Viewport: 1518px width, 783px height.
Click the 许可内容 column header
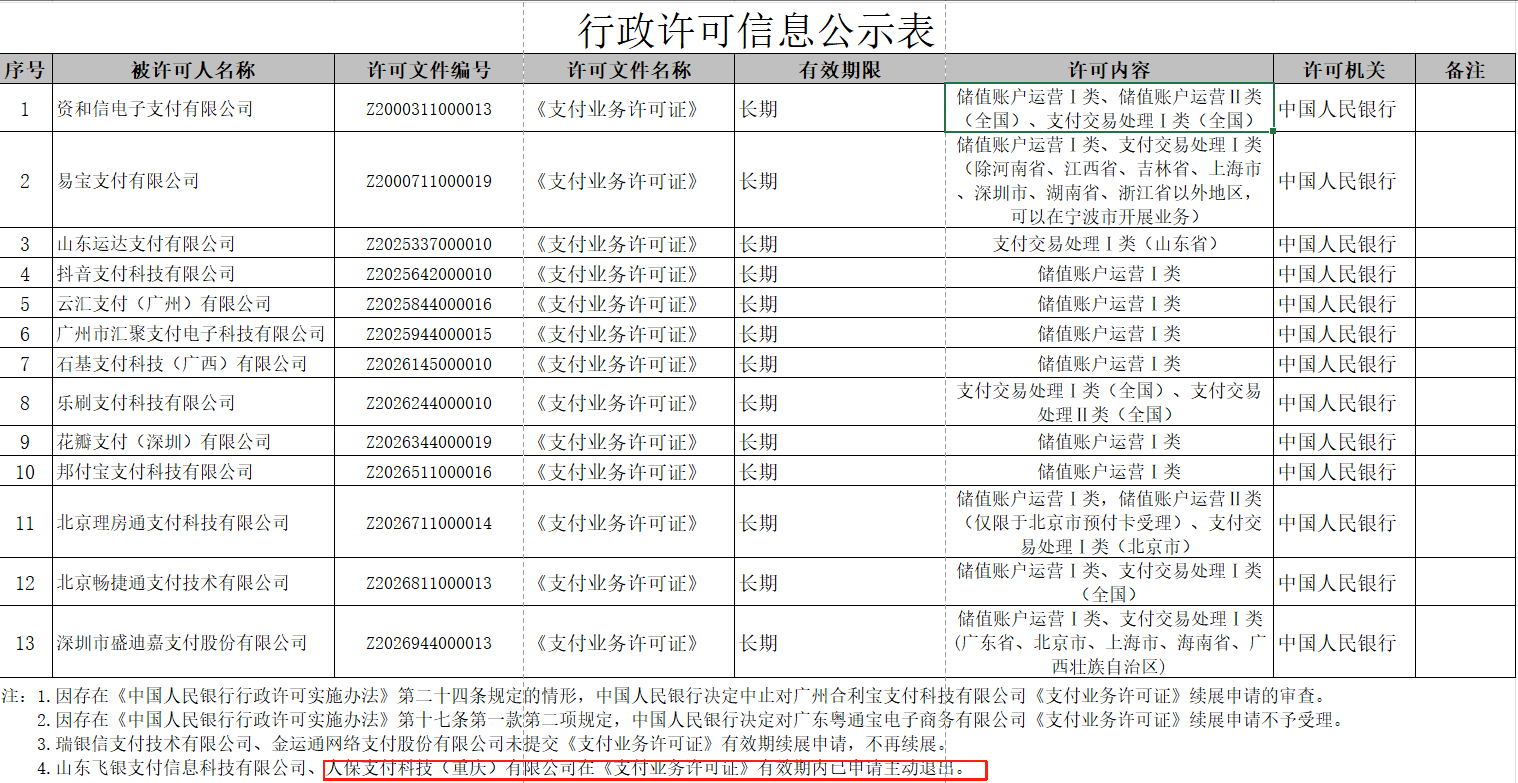(x=1109, y=69)
